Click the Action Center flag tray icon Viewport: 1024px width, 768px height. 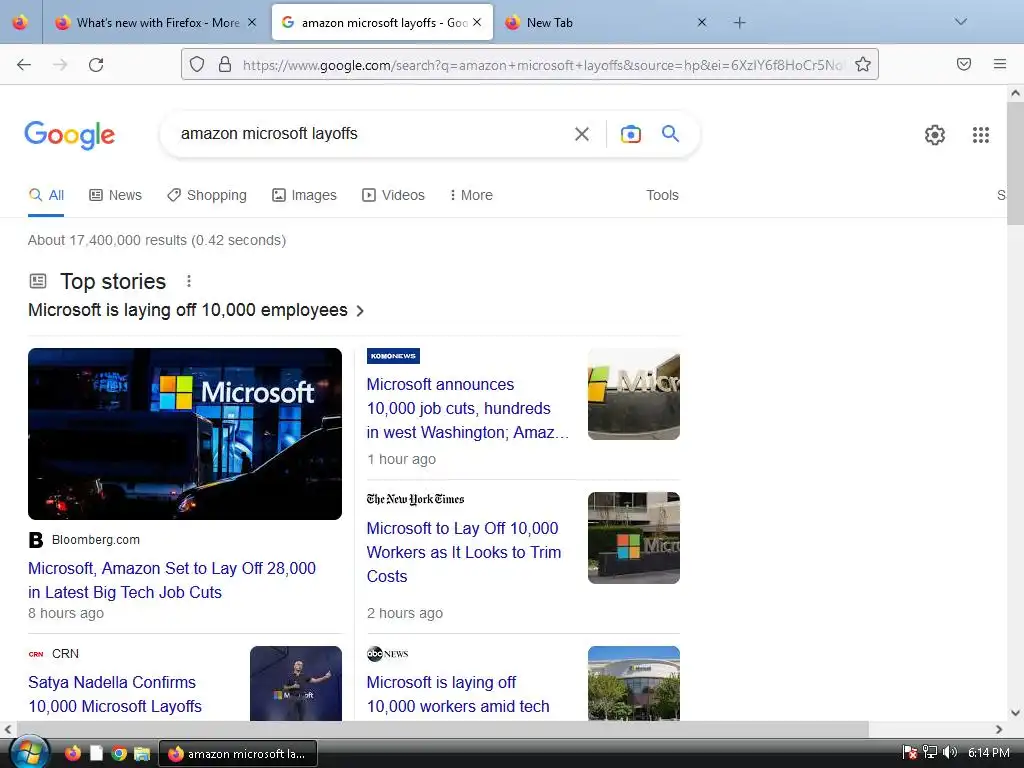(x=909, y=752)
